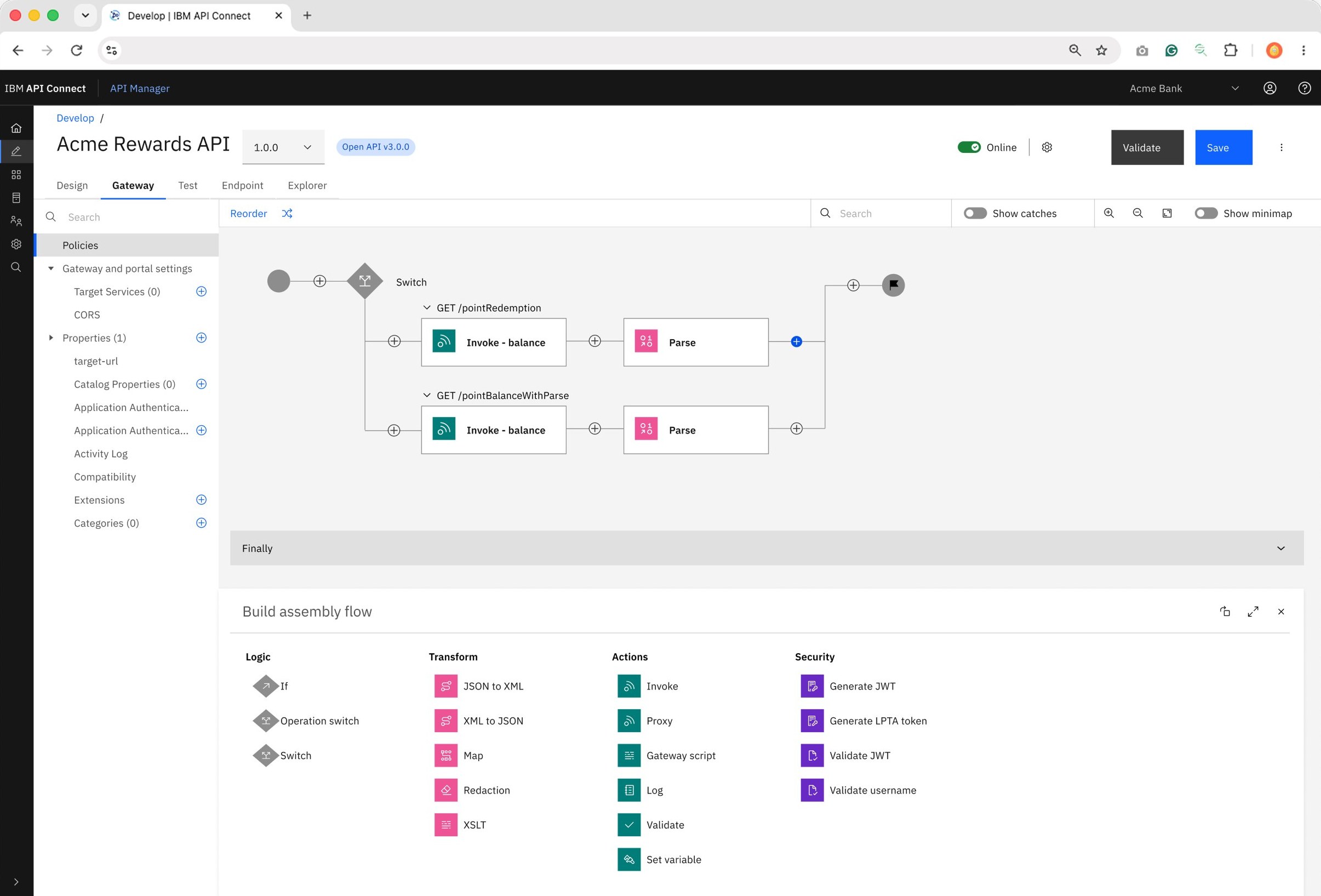The image size is (1321, 896).
Task: Open the Develop pencil icon in sidebar
Action: 16,151
